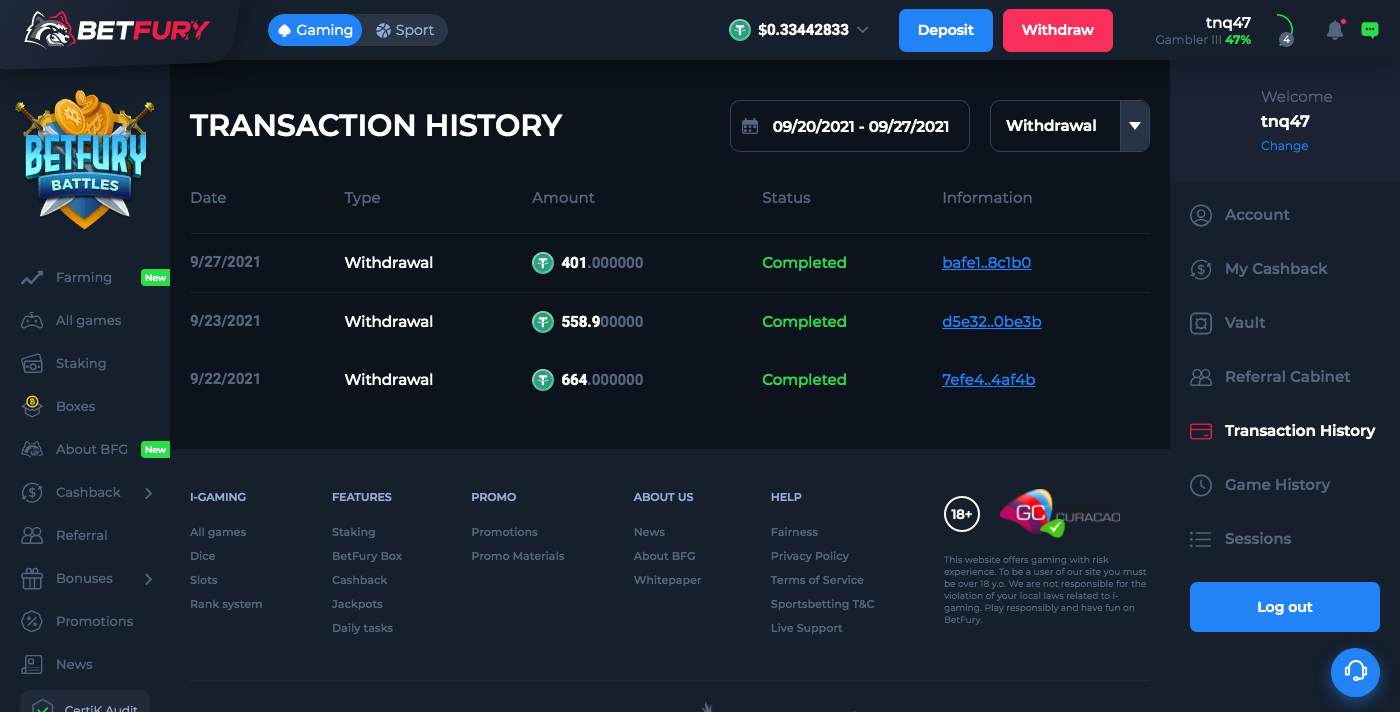
Task: Click the rank level 4 progress ring
Action: (x=1286, y=31)
